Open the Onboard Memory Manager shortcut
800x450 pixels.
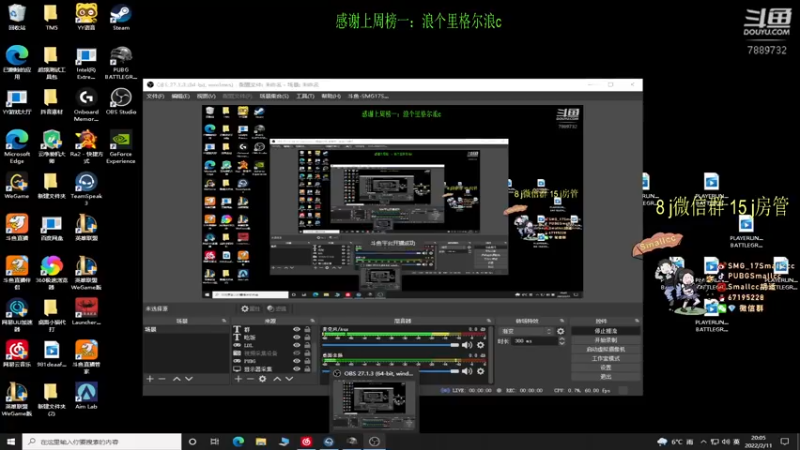(86, 105)
